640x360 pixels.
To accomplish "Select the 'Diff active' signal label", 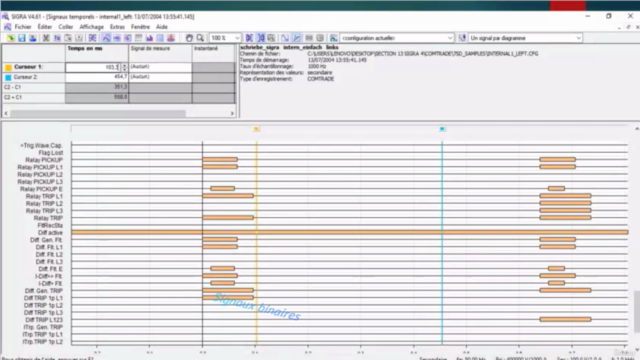I will [50, 233].
